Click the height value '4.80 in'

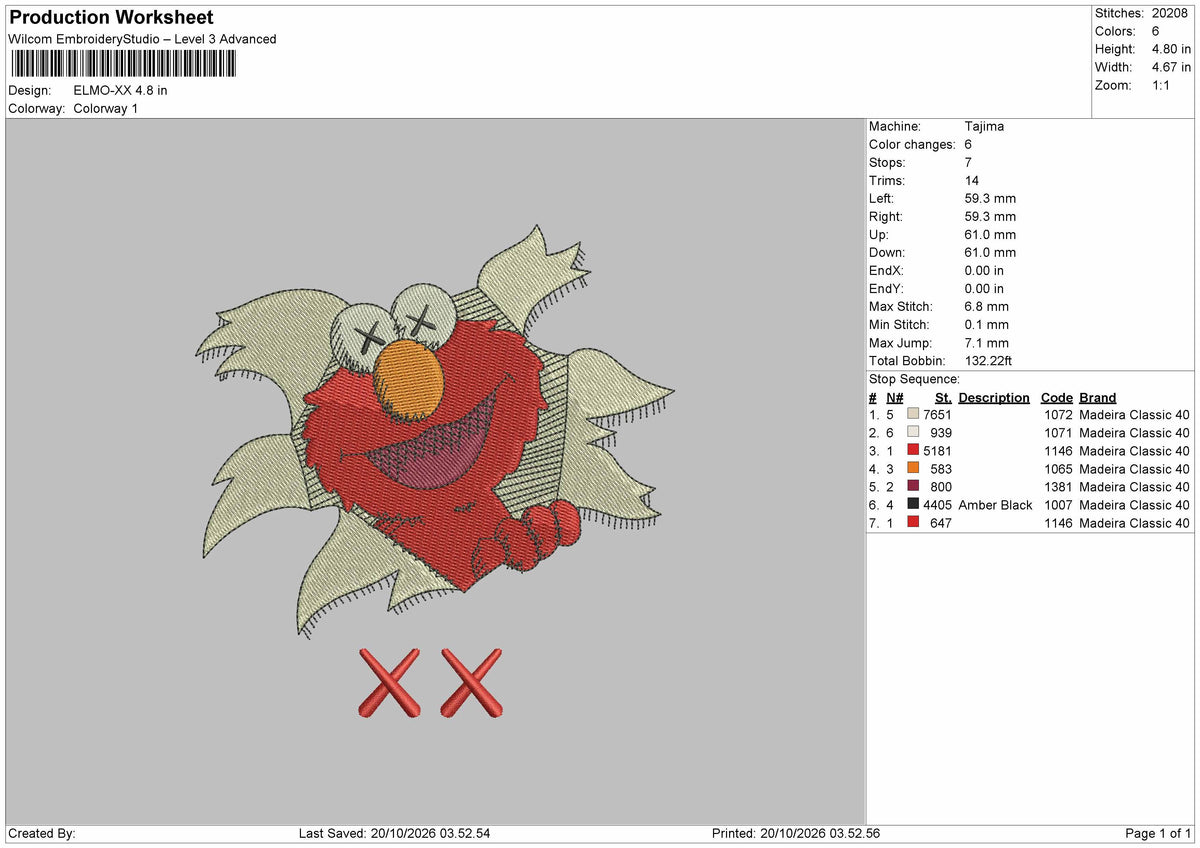point(1171,49)
